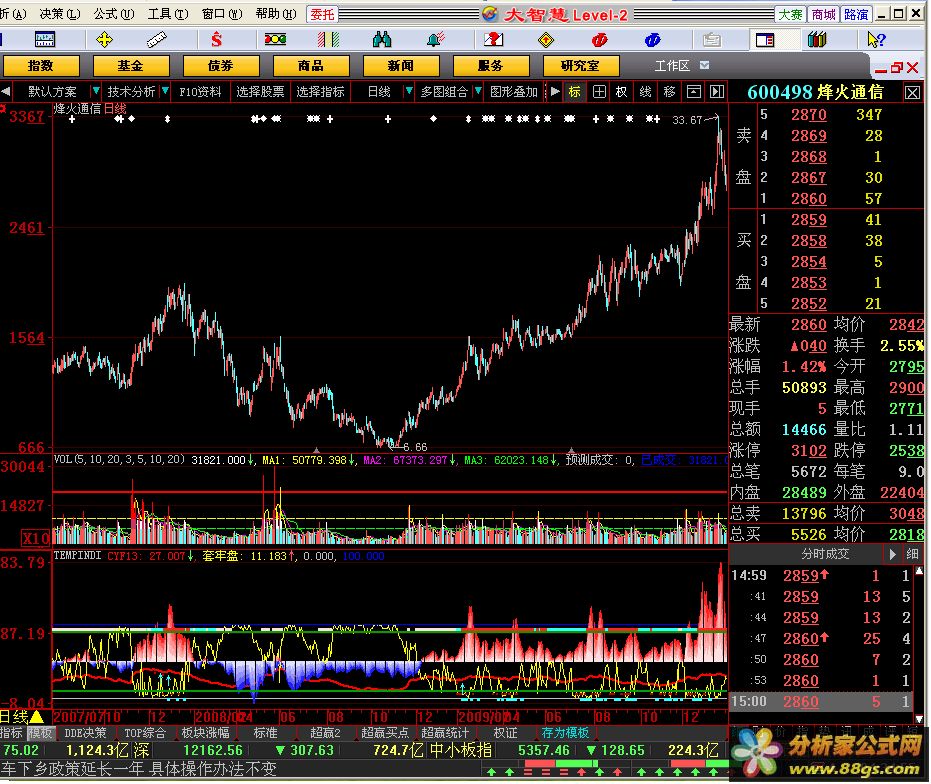Viewport: 931px width, 784px height.
Task: Click the yellow diamond toolbar icon
Action: [x=546, y=40]
